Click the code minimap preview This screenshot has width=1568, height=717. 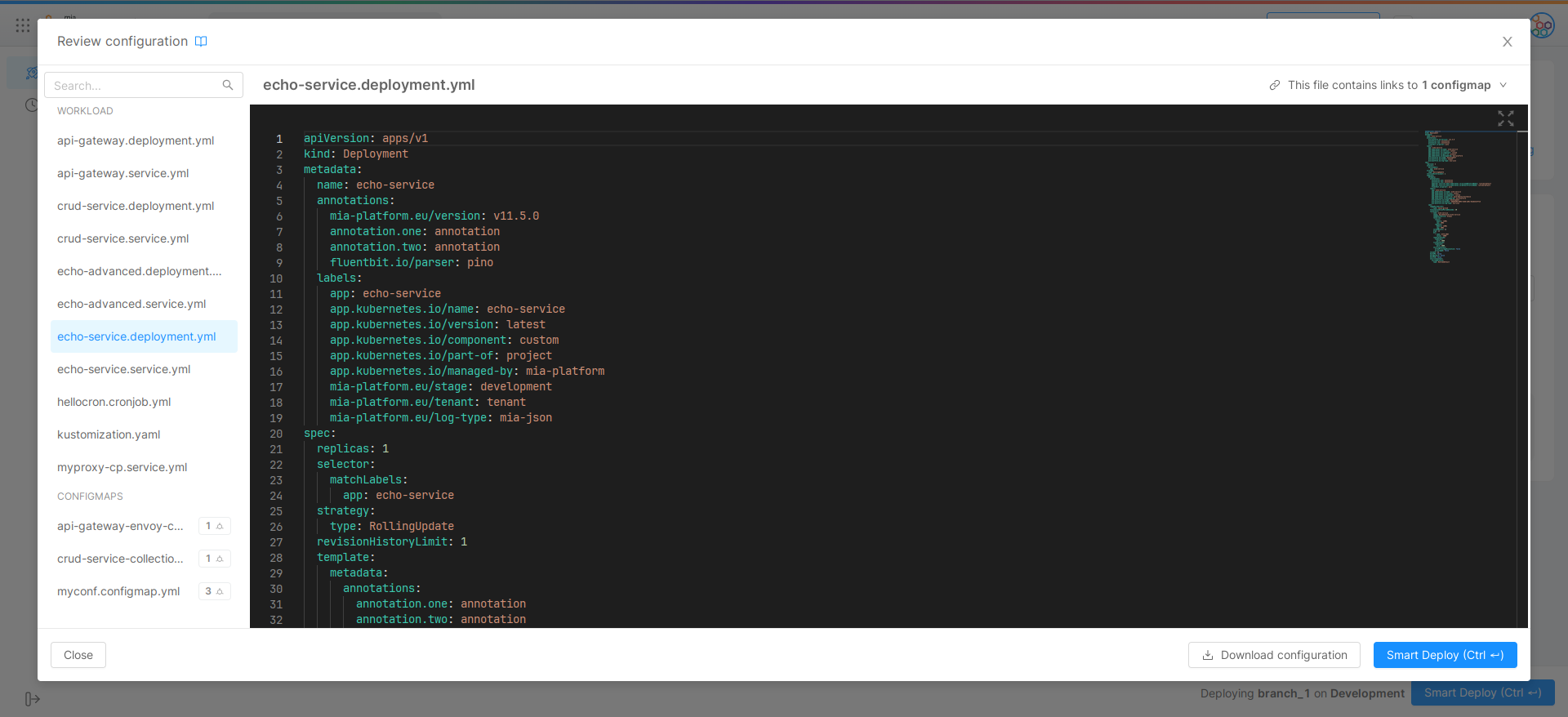tap(1462, 196)
